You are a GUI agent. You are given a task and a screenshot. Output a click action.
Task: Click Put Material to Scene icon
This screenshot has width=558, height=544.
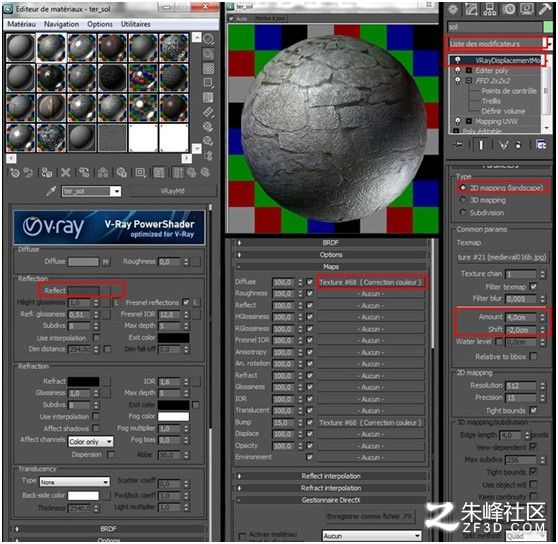[x=28, y=173]
